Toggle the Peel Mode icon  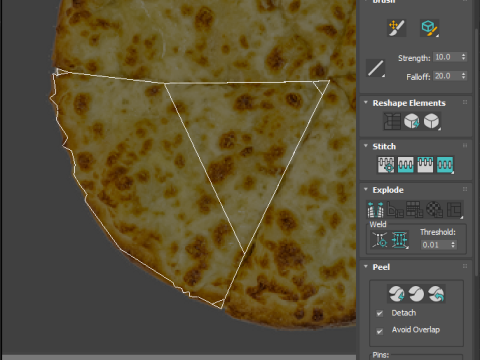point(416,294)
